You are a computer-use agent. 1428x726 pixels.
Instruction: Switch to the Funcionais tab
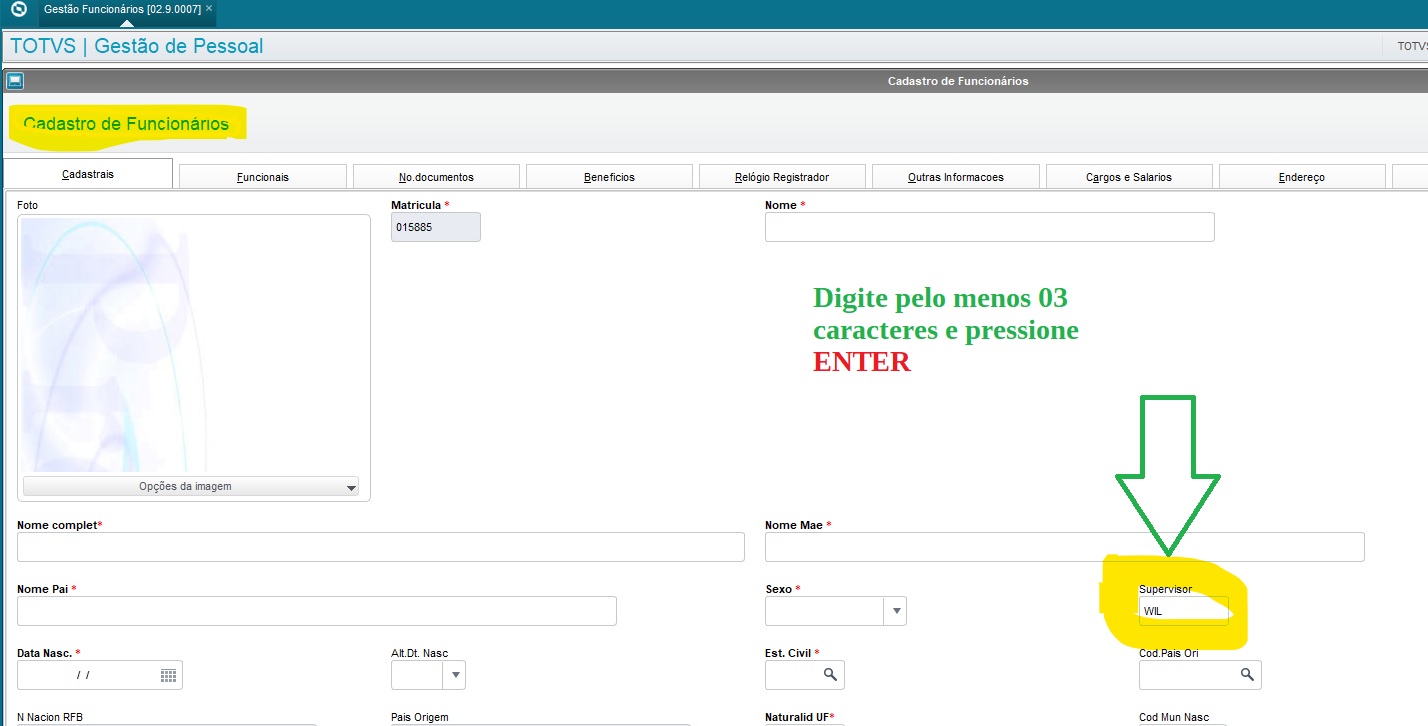point(262,177)
